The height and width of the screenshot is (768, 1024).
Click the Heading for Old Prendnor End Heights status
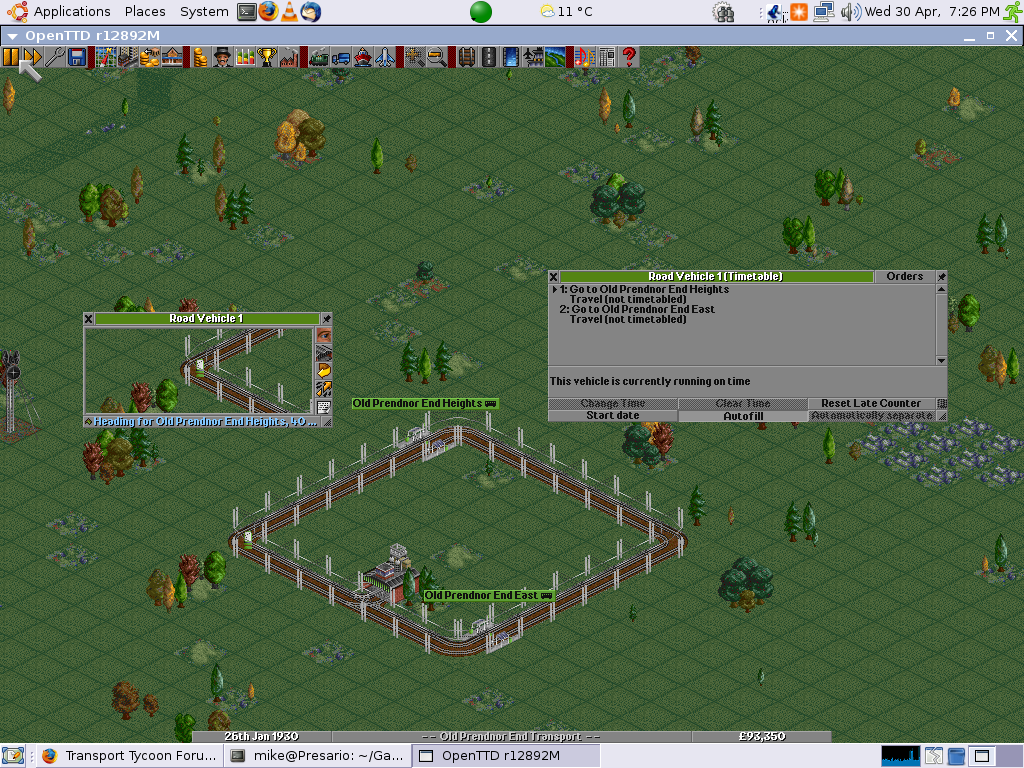pos(205,422)
